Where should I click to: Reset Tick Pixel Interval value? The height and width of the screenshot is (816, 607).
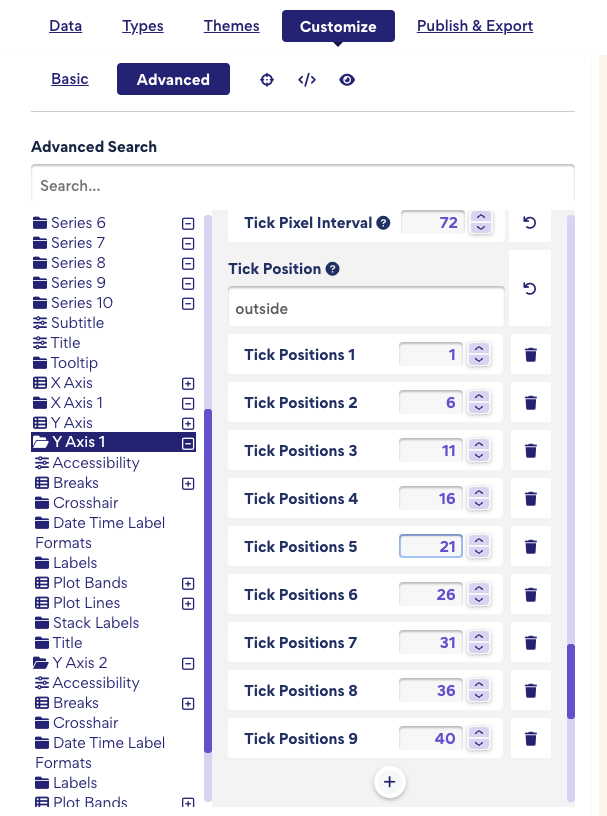coord(530,223)
